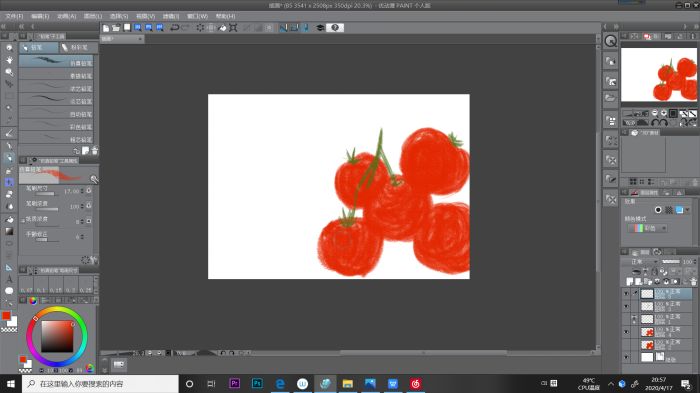Click the Open file icon in top toolbar
700x393 pixels.
[x=116, y=28]
